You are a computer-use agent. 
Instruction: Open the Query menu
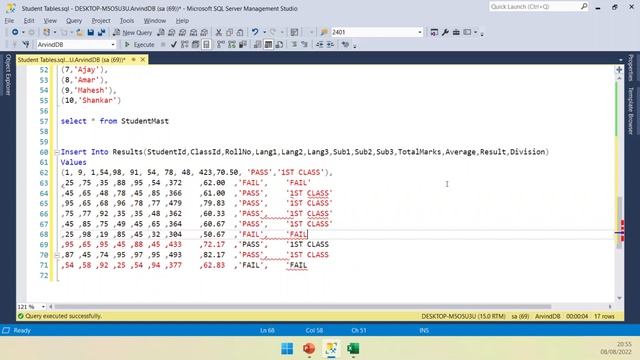pos(74,20)
